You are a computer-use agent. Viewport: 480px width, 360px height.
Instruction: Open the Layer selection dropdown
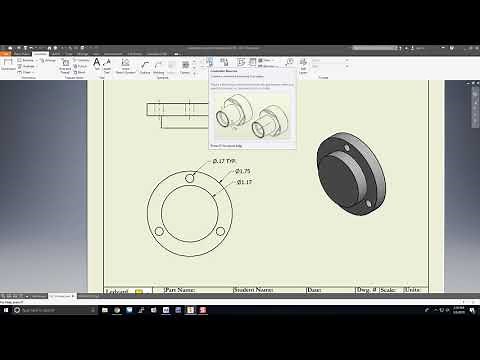[x=330, y=60]
